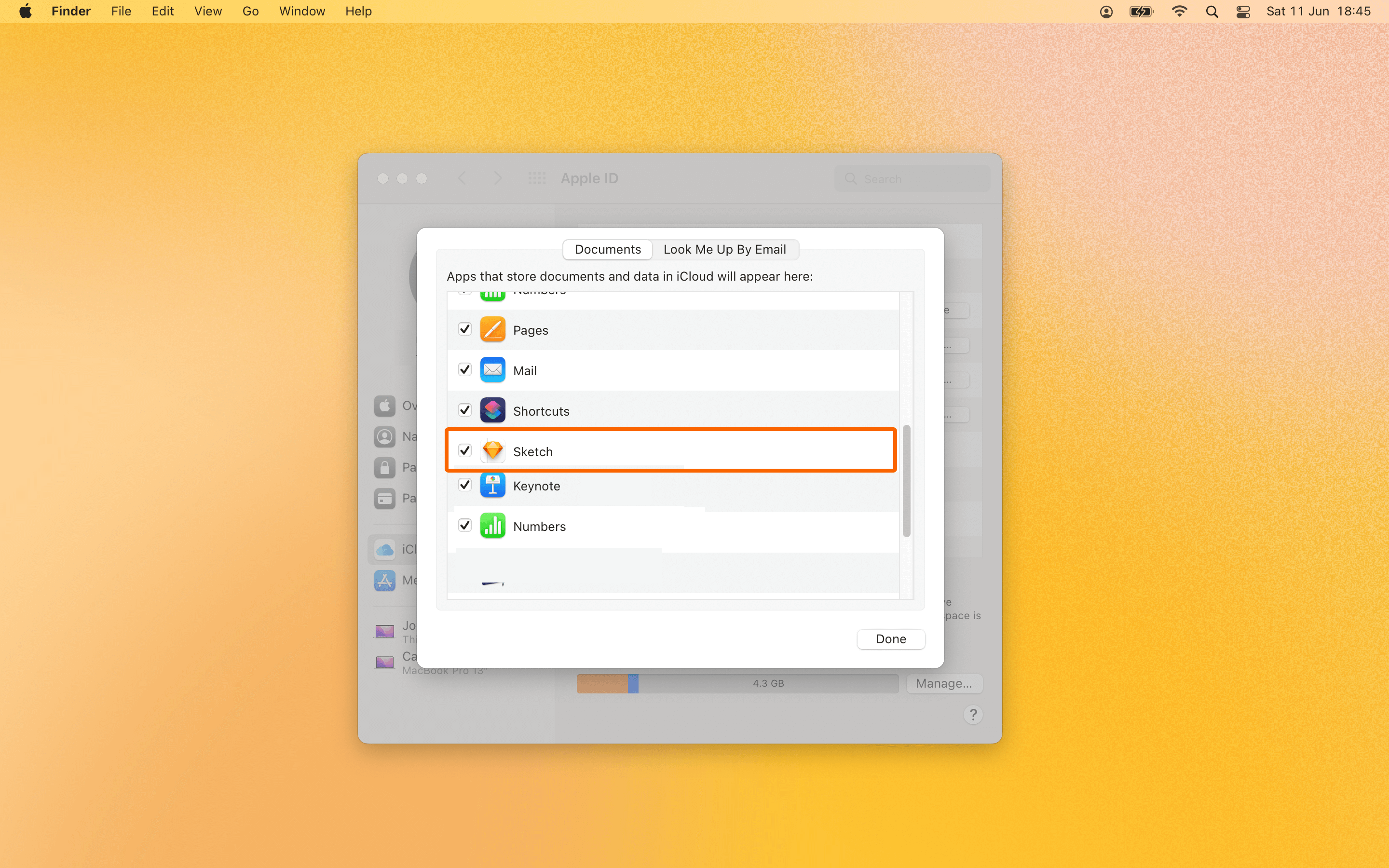The image size is (1389, 868).
Task: Open the Go menu
Action: click(250, 11)
